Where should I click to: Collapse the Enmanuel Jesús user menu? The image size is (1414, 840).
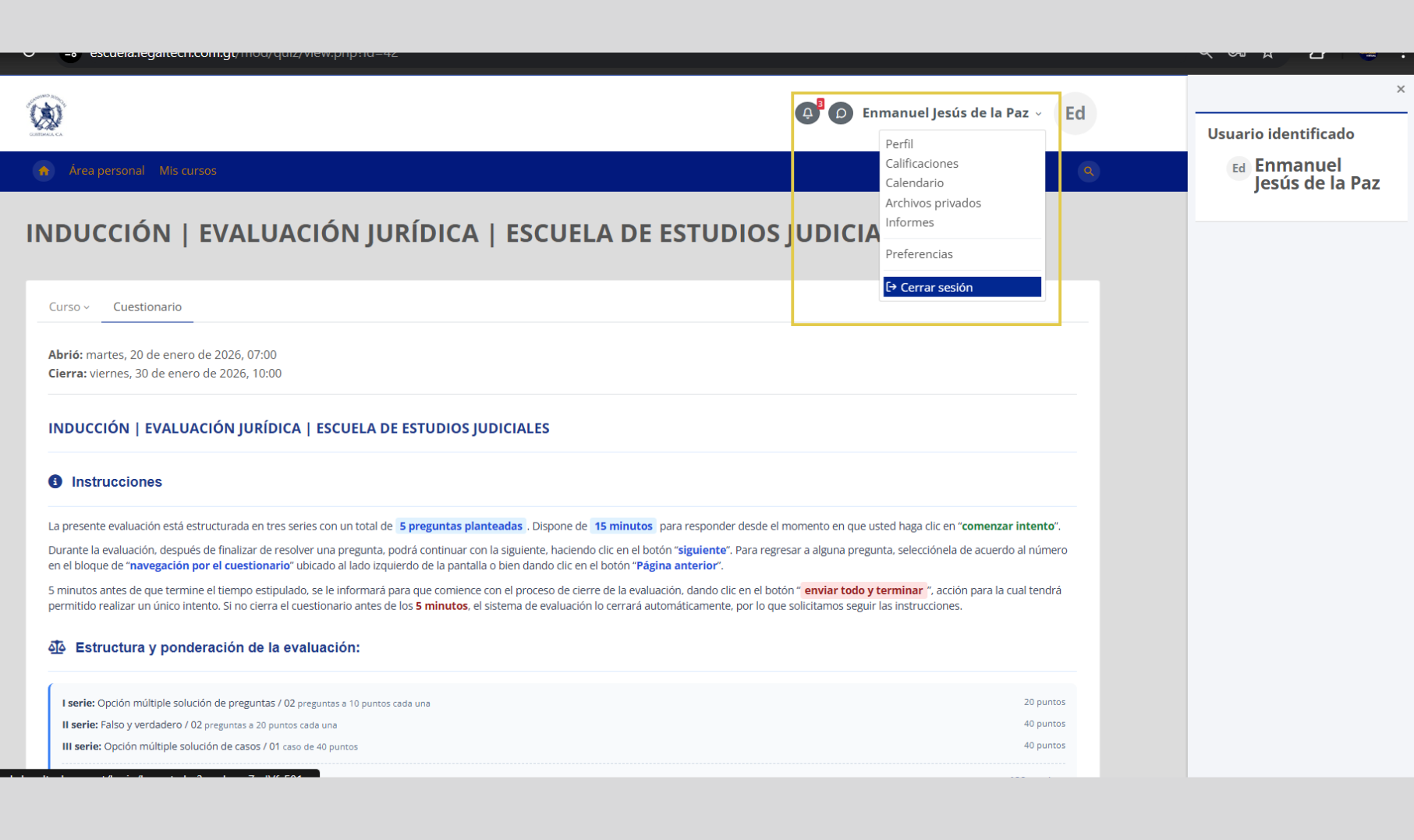(x=952, y=113)
